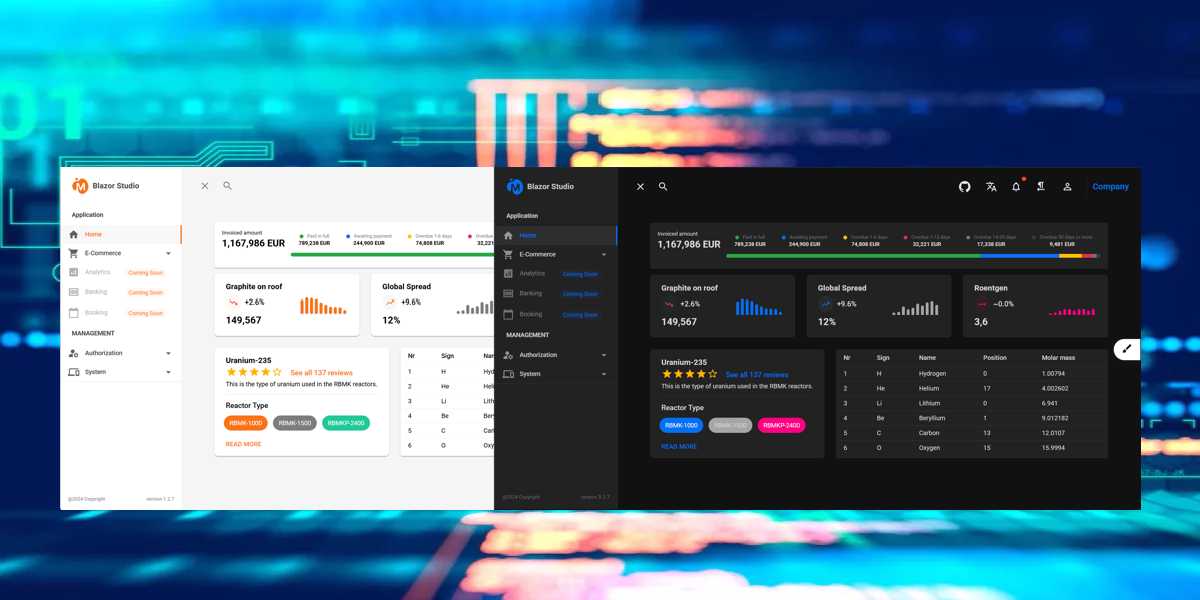The image size is (1200, 600).
Task: Open the user account profile icon
Action: tap(1067, 187)
